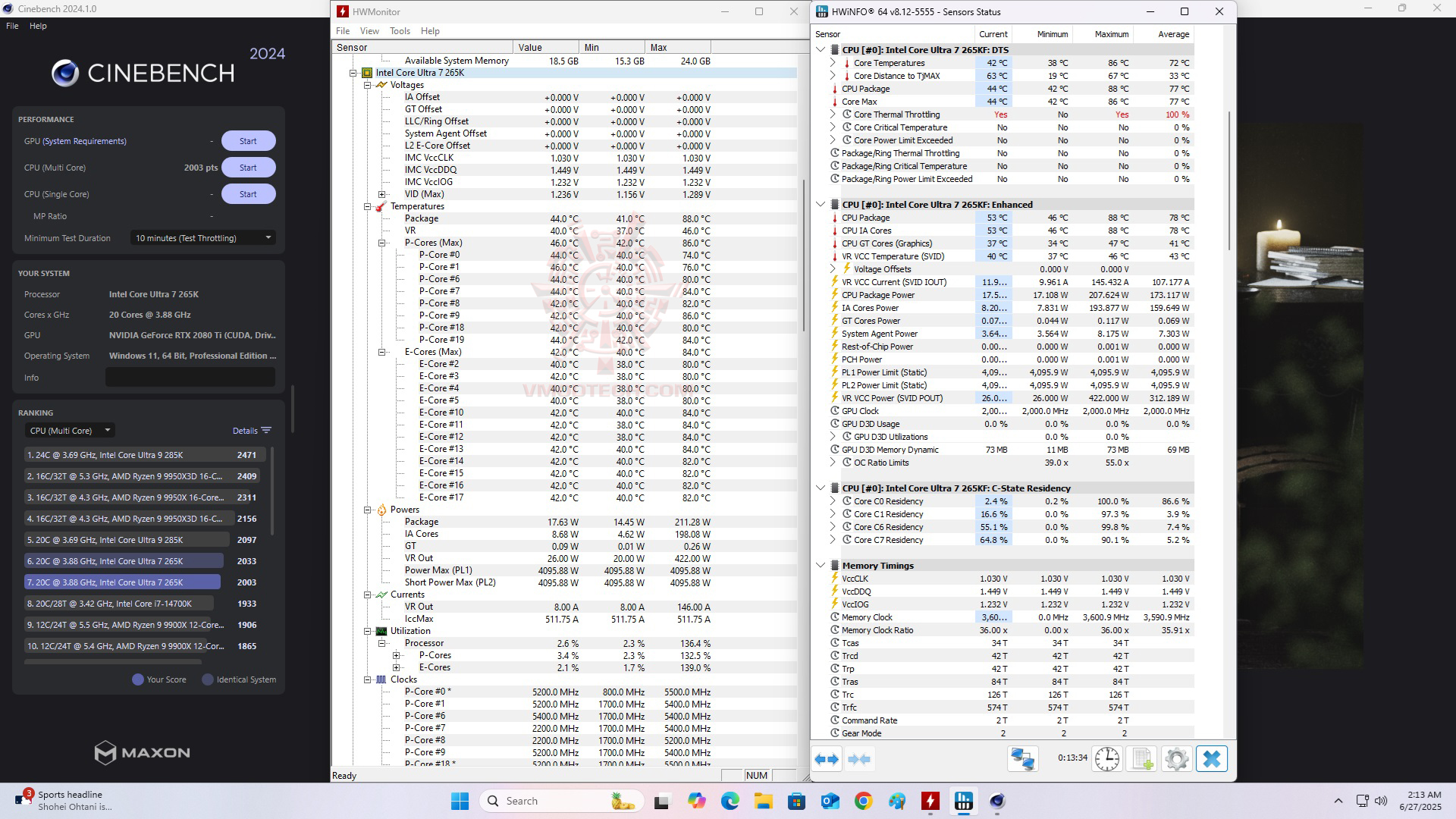
Task: Expand the P-Cores utilization node
Action: (396, 655)
